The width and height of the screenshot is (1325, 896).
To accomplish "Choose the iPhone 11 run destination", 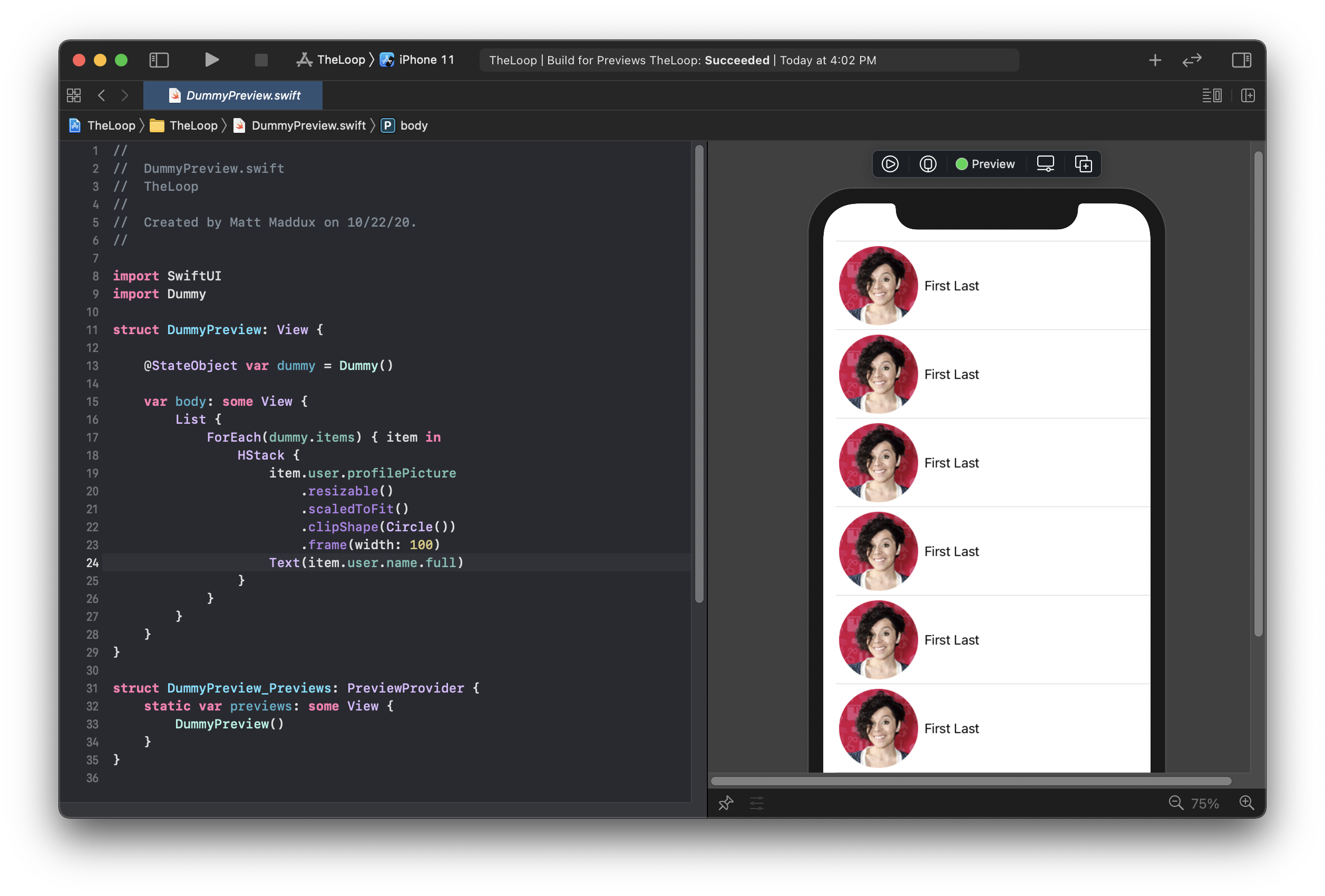I will click(426, 60).
